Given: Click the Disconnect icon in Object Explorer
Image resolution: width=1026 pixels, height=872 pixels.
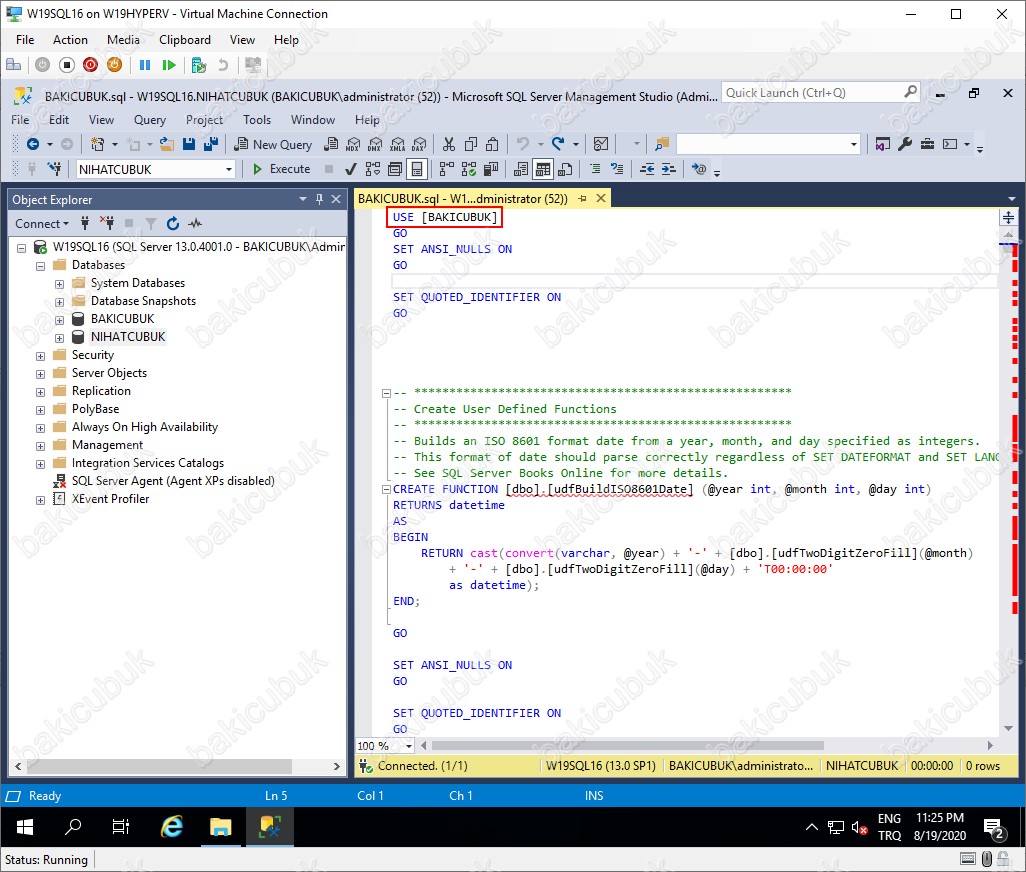Looking at the screenshot, I should 105,224.
